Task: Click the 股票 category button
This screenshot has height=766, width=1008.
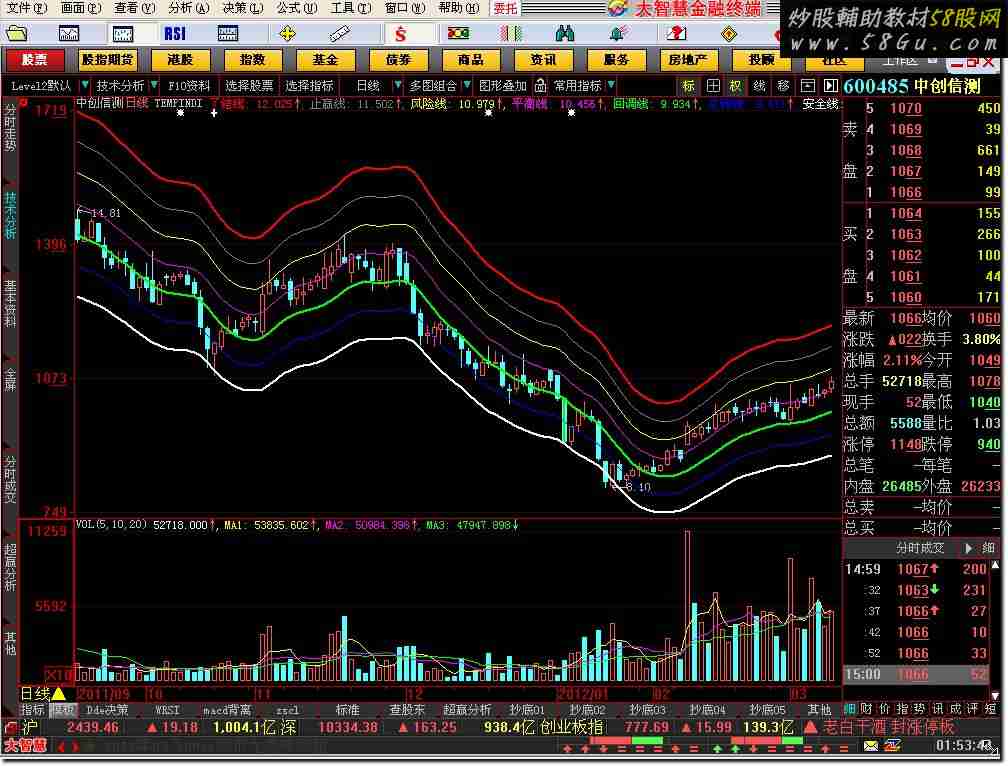Action: tap(35, 60)
